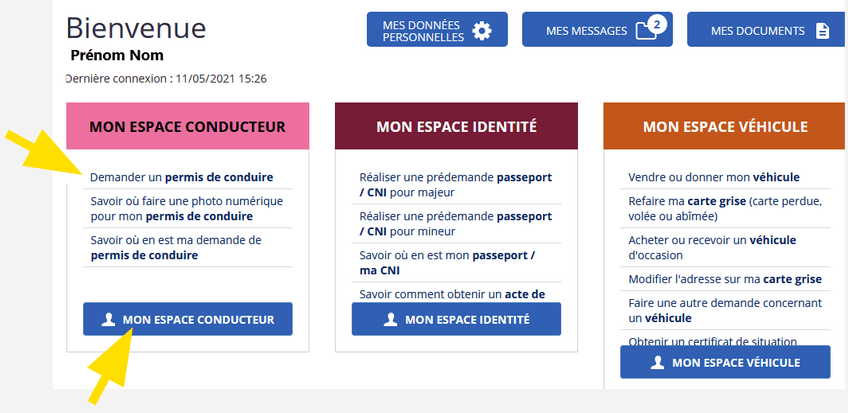Select Acheter ou recevoir un véhicule d'occasion
The height and width of the screenshot is (413, 848).
point(712,247)
